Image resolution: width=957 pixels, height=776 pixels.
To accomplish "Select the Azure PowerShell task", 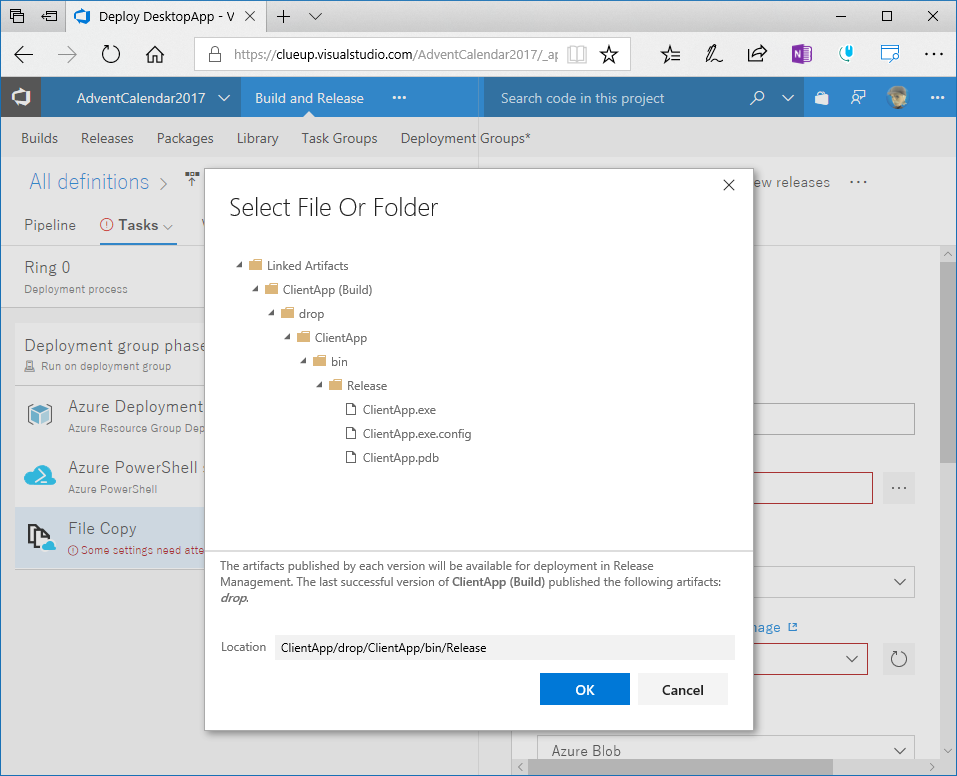I will pyautogui.click(x=110, y=476).
